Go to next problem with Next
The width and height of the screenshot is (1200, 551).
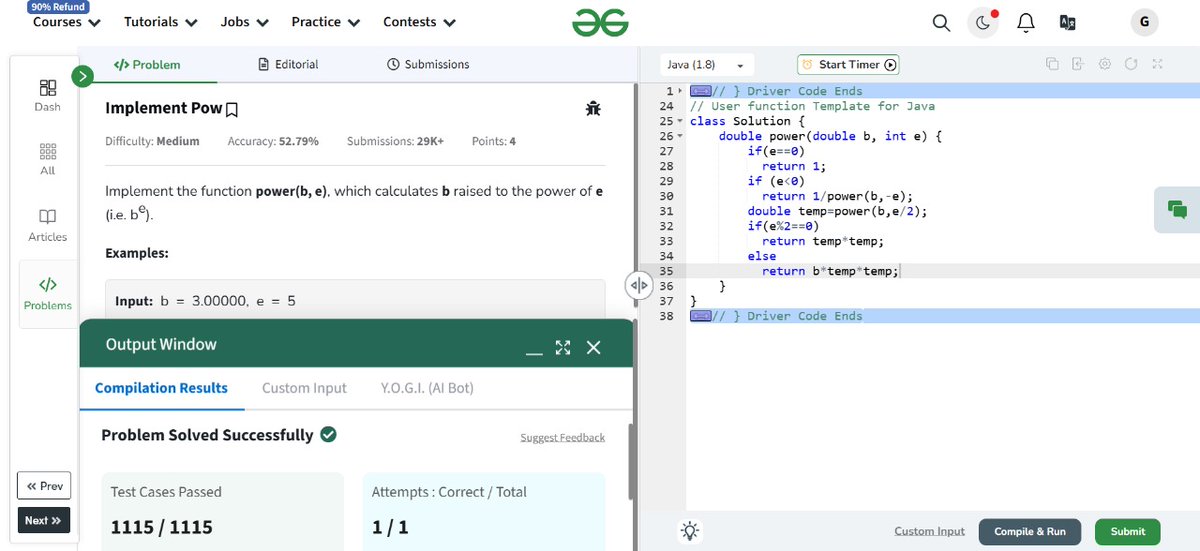[x=44, y=521]
